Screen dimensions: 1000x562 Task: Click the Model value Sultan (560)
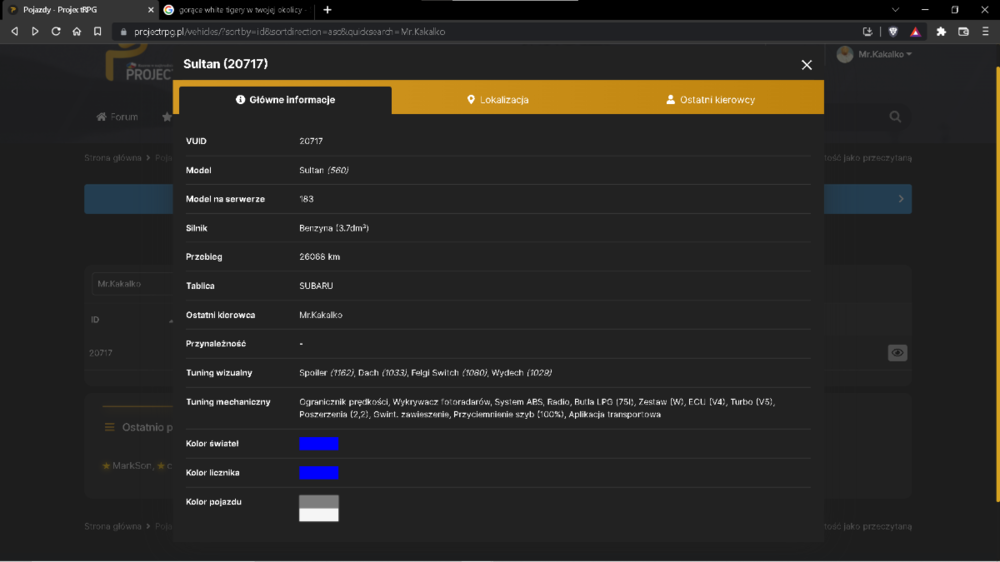coord(323,170)
